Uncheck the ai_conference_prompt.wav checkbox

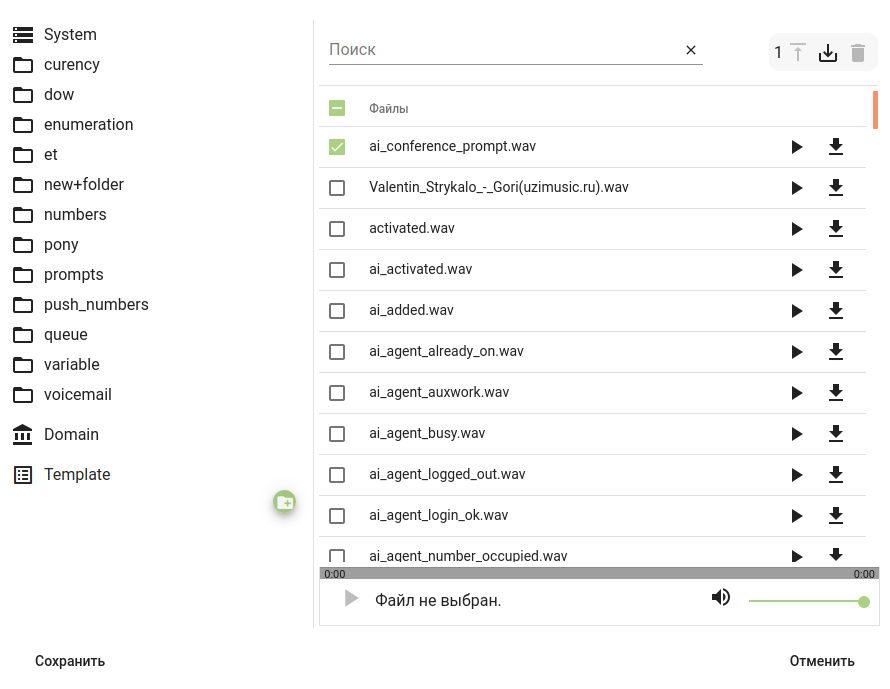[337, 147]
